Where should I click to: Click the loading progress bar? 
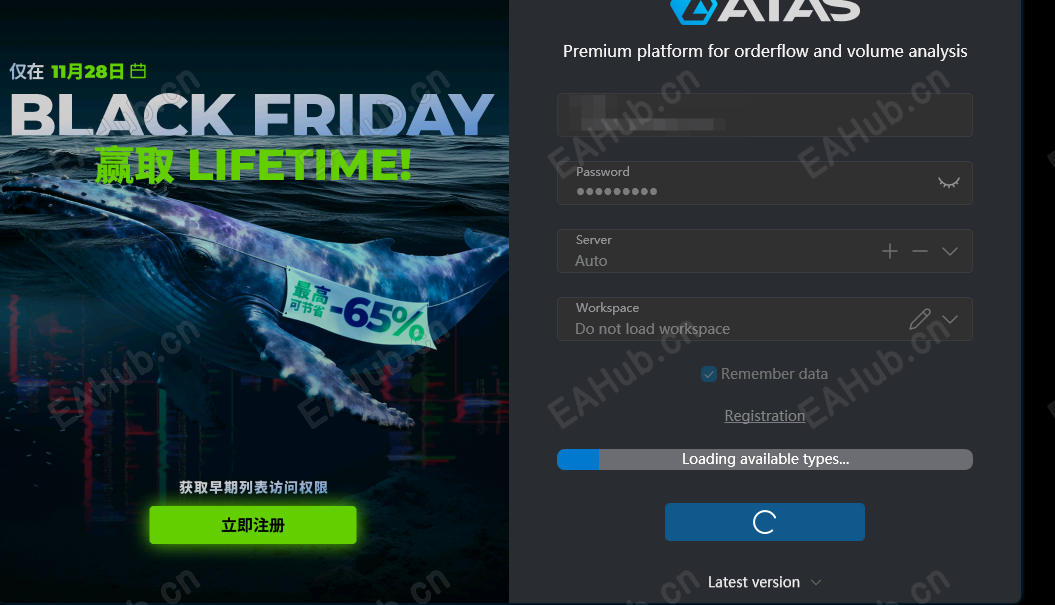point(764,459)
